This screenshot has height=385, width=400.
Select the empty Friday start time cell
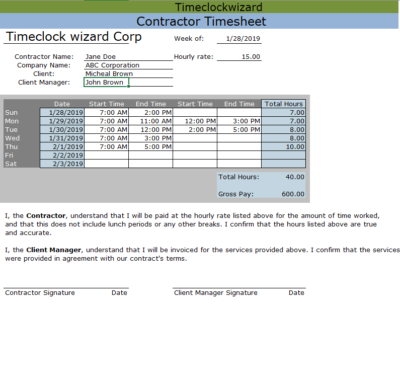pos(107,155)
